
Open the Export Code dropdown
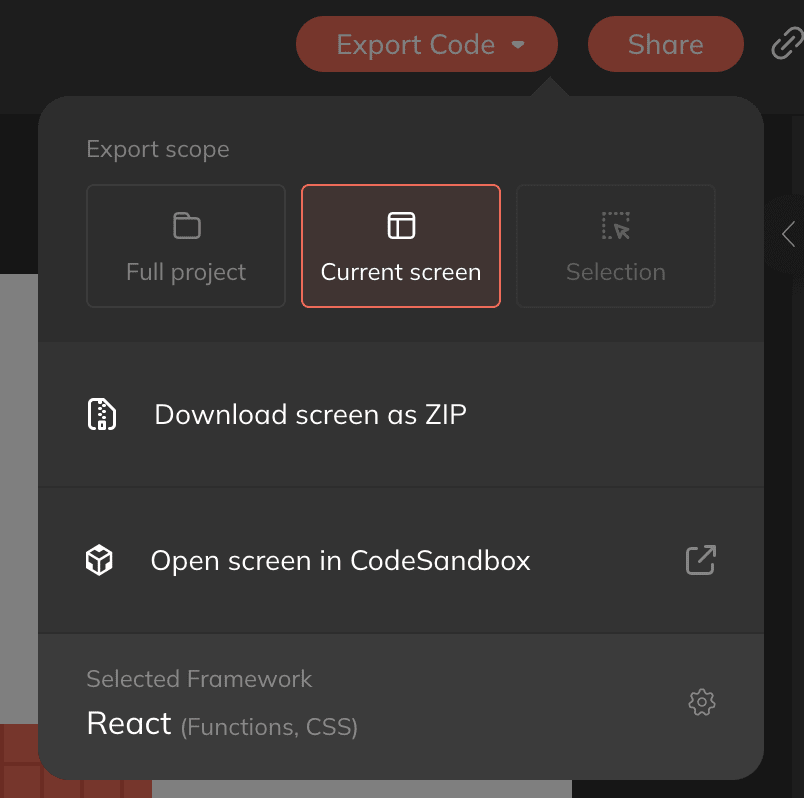click(416, 45)
